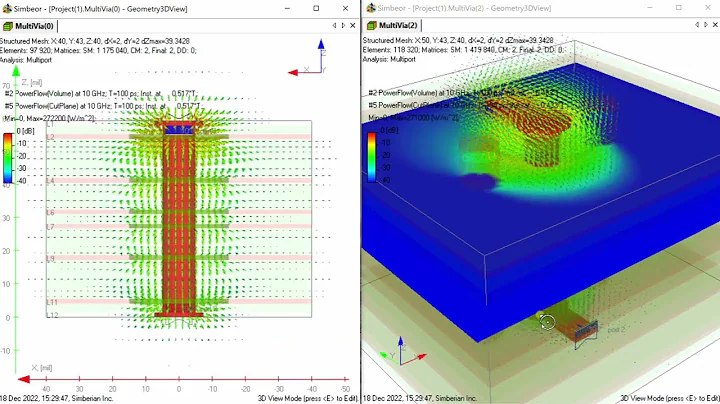This screenshot has height=404, width=720.
Task: Click the 'Z, [mil]' axis label
Action: tap(32, 83)
